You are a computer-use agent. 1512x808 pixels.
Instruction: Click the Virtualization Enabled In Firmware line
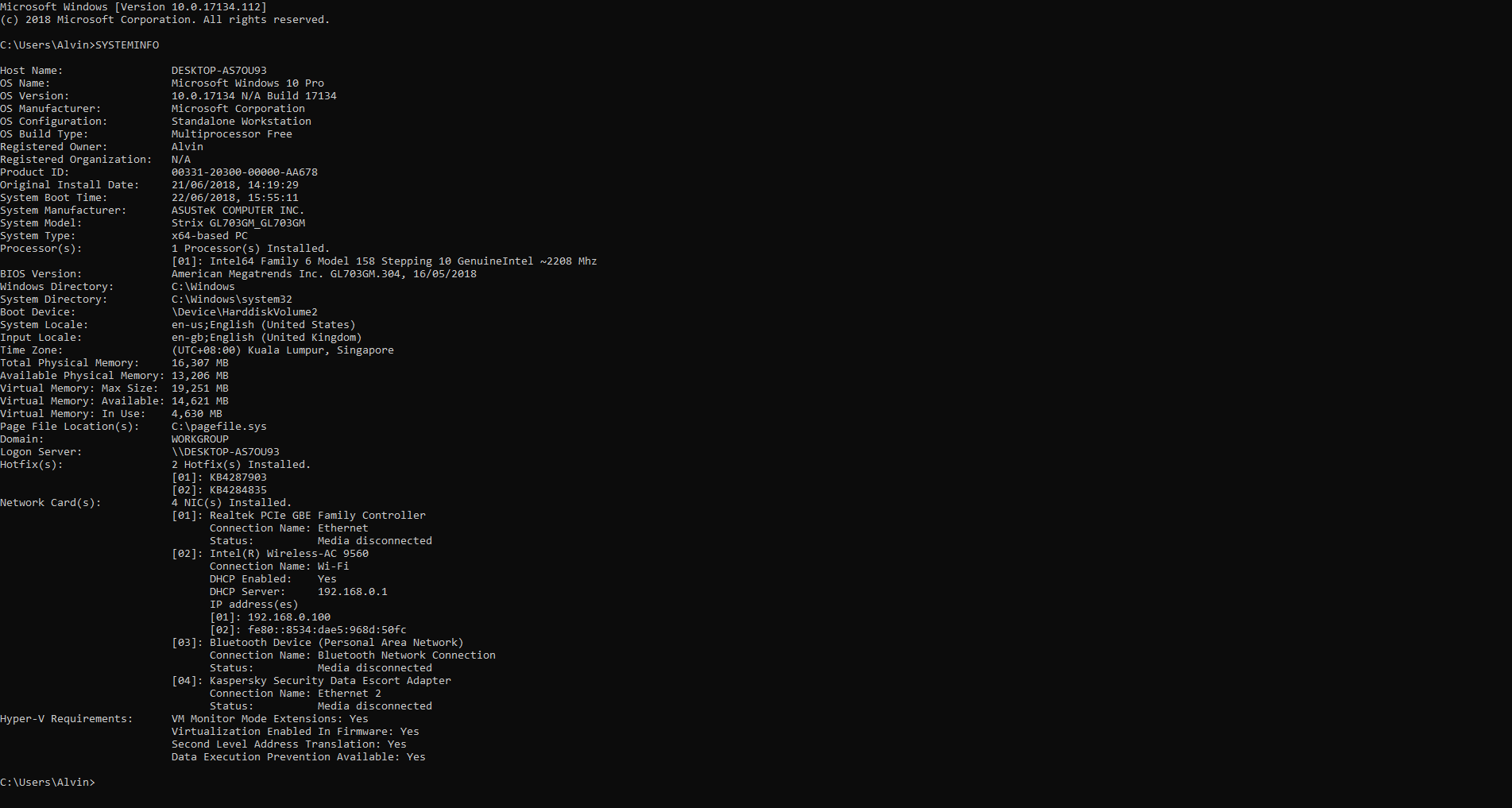296,732
